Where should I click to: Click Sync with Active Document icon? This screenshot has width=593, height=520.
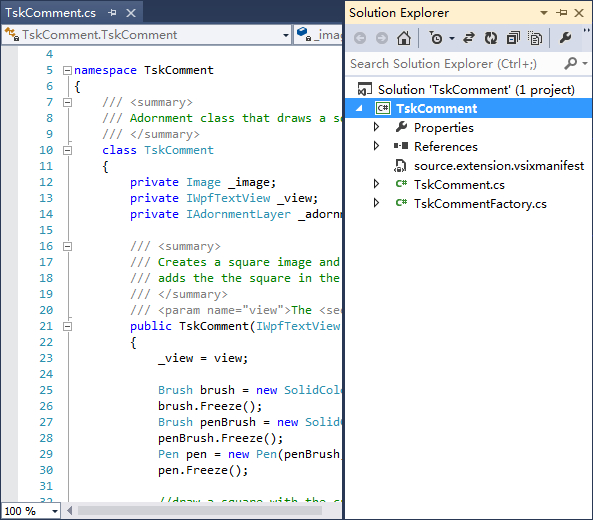(469, 38)
